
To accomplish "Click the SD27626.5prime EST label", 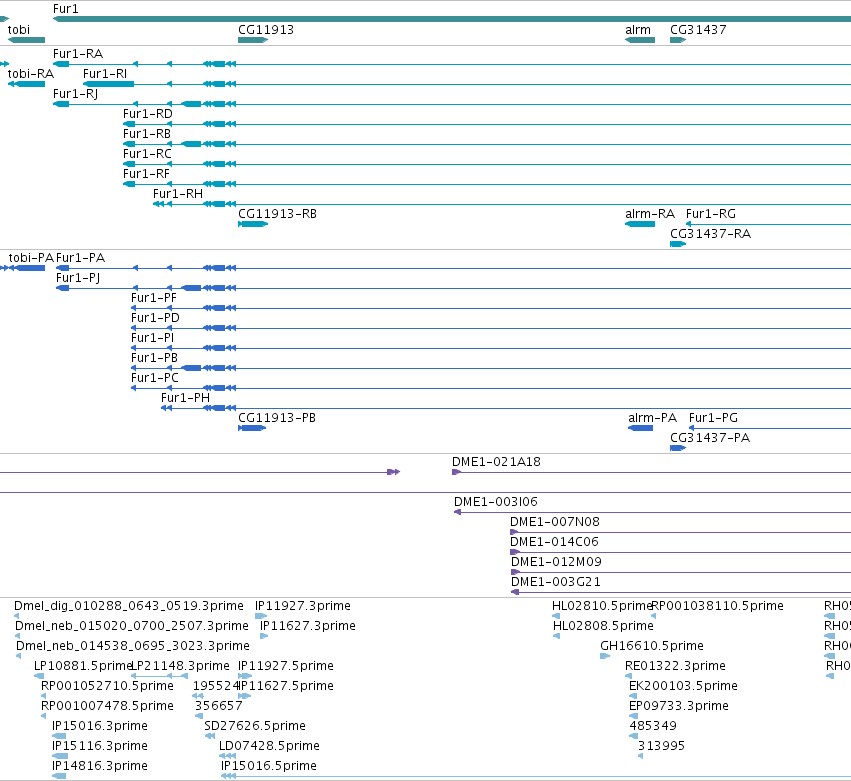I will point(255,727).
